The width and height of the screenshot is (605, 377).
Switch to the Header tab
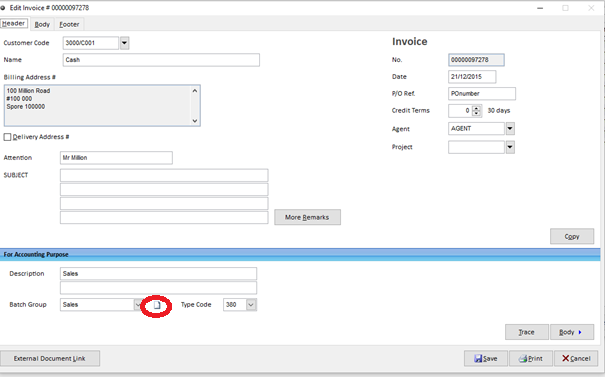[14, 24]
